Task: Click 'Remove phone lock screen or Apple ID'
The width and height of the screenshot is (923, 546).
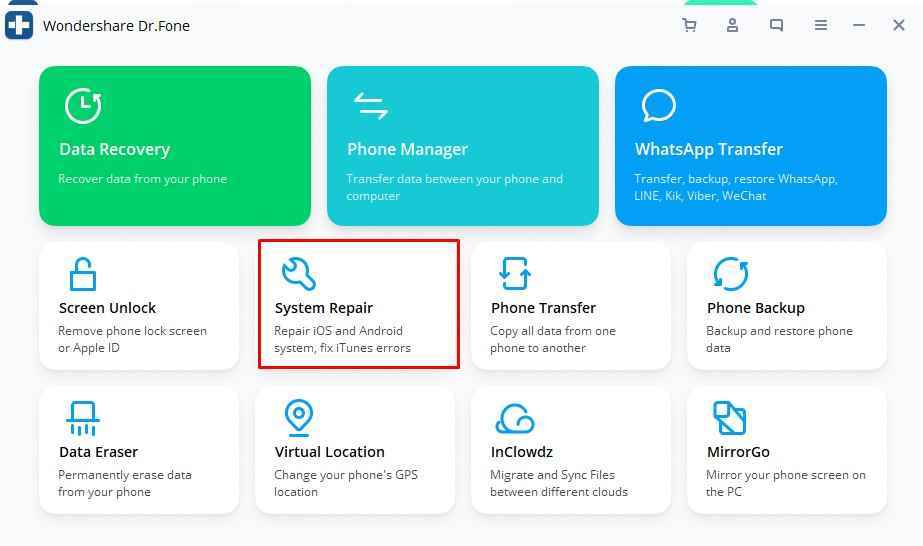Action: (132, 339)
